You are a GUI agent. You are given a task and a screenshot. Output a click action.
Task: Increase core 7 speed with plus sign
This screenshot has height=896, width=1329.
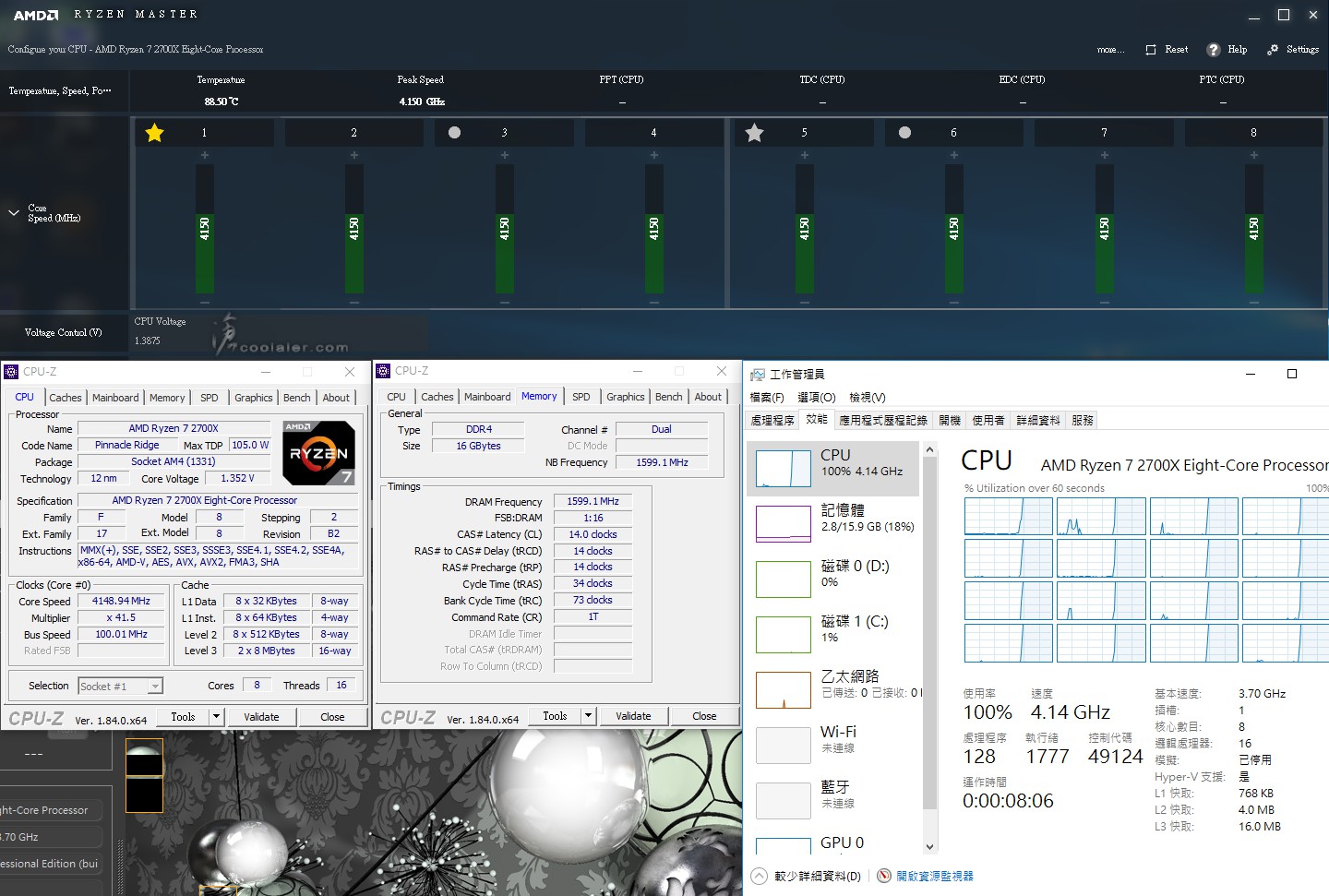[1104, 155]
